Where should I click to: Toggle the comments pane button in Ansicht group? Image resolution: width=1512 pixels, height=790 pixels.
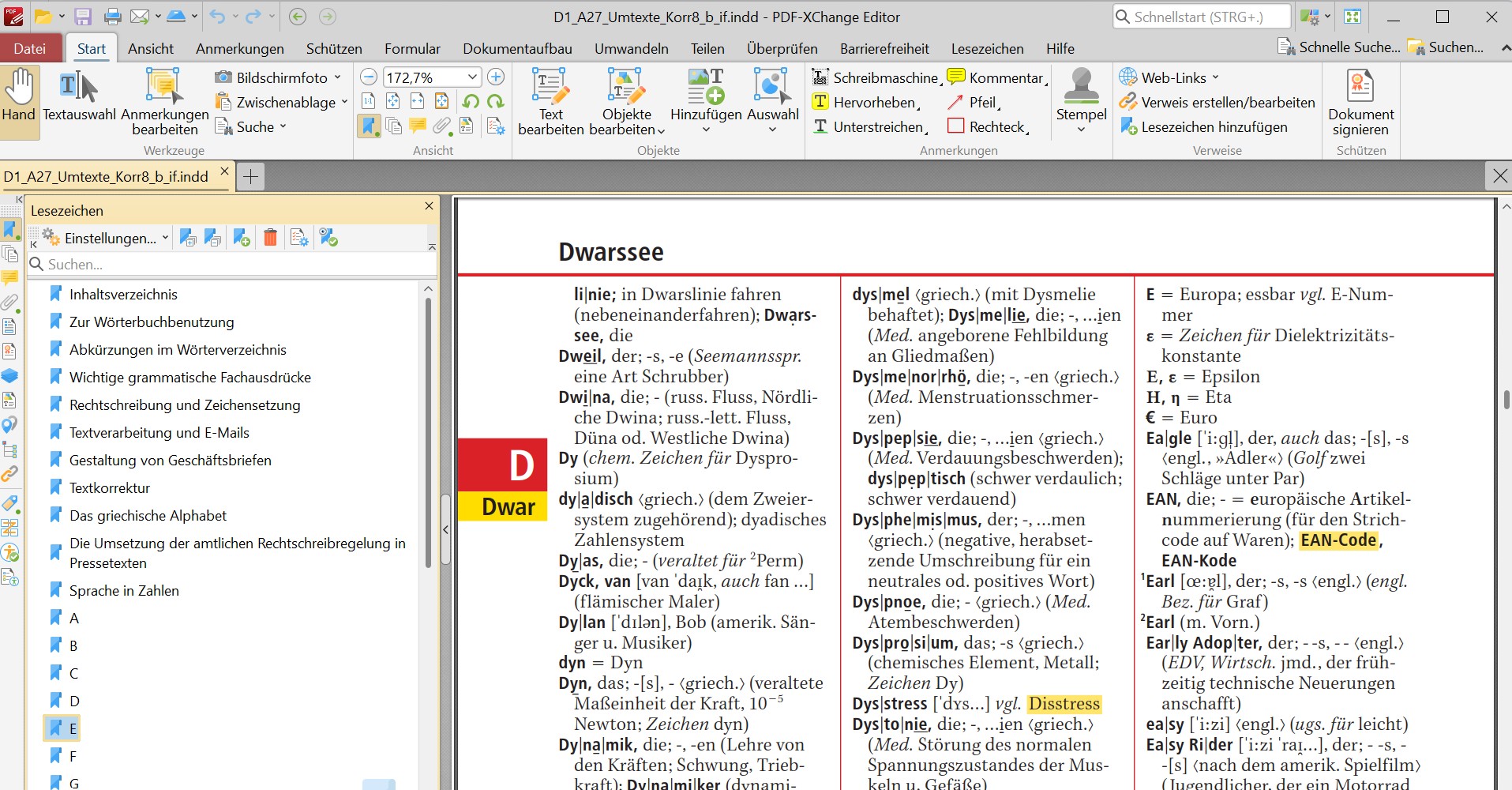click(418, 126)
